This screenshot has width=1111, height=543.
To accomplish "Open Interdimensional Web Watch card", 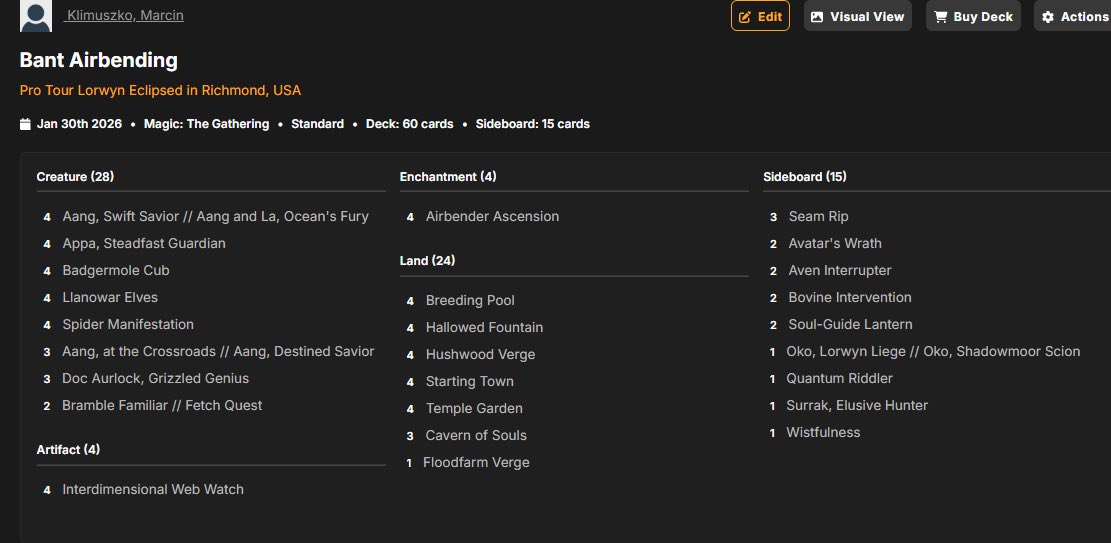I will (x=153, y=489).
